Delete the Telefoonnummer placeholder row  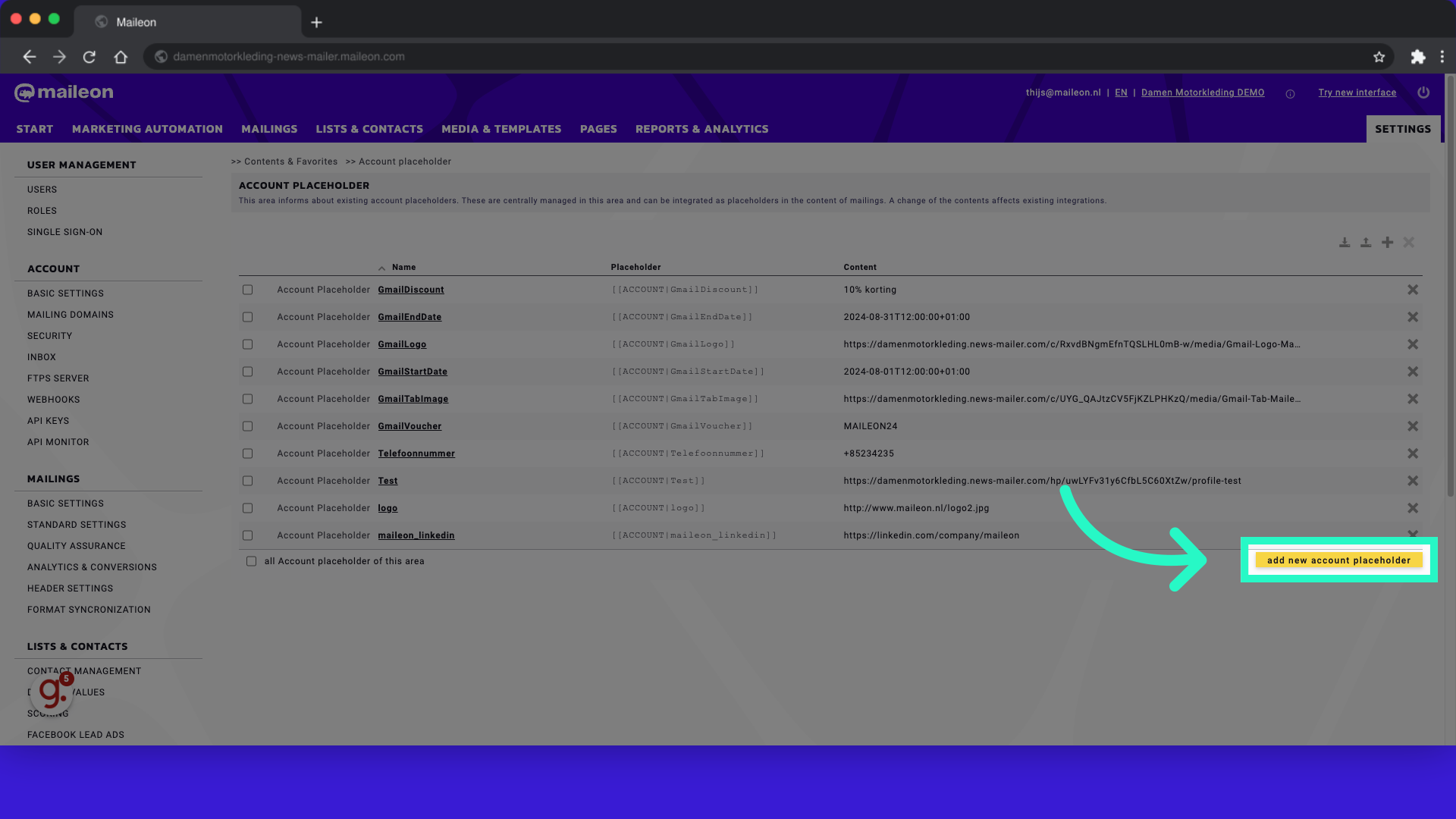(1413, 453)
